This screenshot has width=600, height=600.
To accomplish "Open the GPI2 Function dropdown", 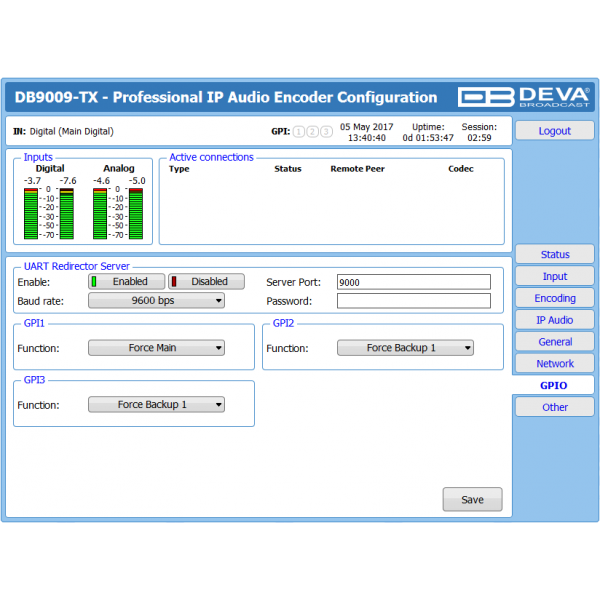I will pos(405,348).
